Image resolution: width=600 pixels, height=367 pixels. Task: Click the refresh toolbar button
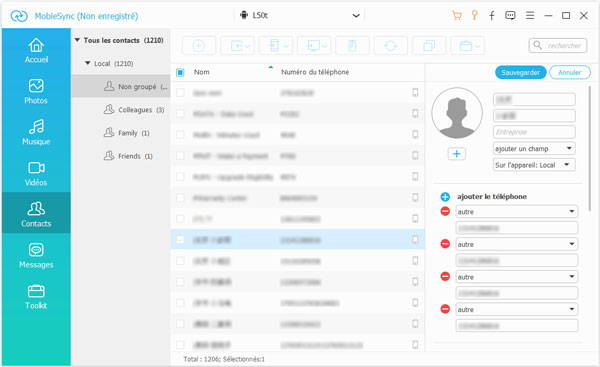(x=390, y=46)
